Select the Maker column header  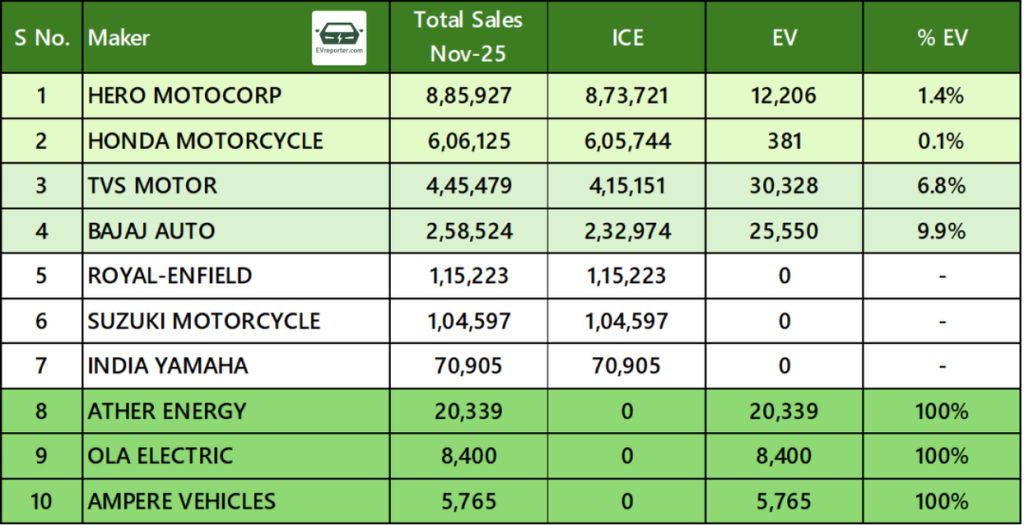119,38
